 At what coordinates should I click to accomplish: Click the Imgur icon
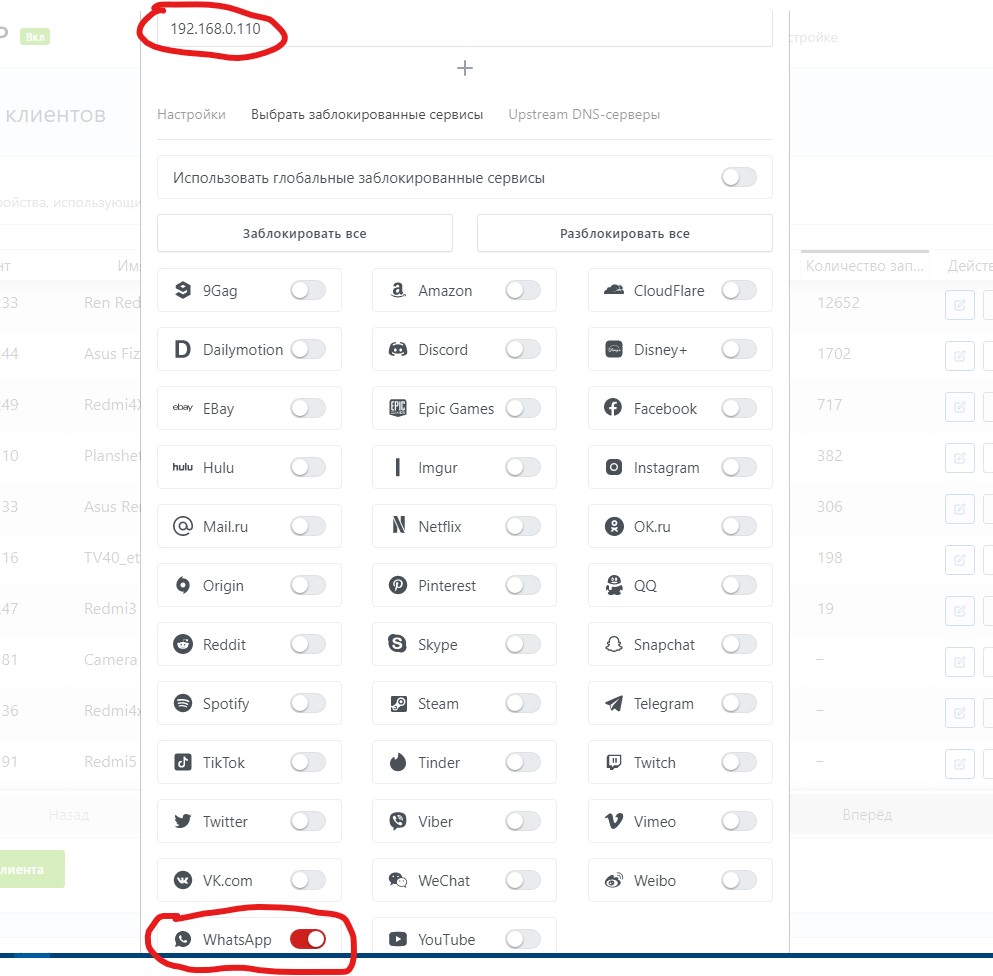(398, 467)
